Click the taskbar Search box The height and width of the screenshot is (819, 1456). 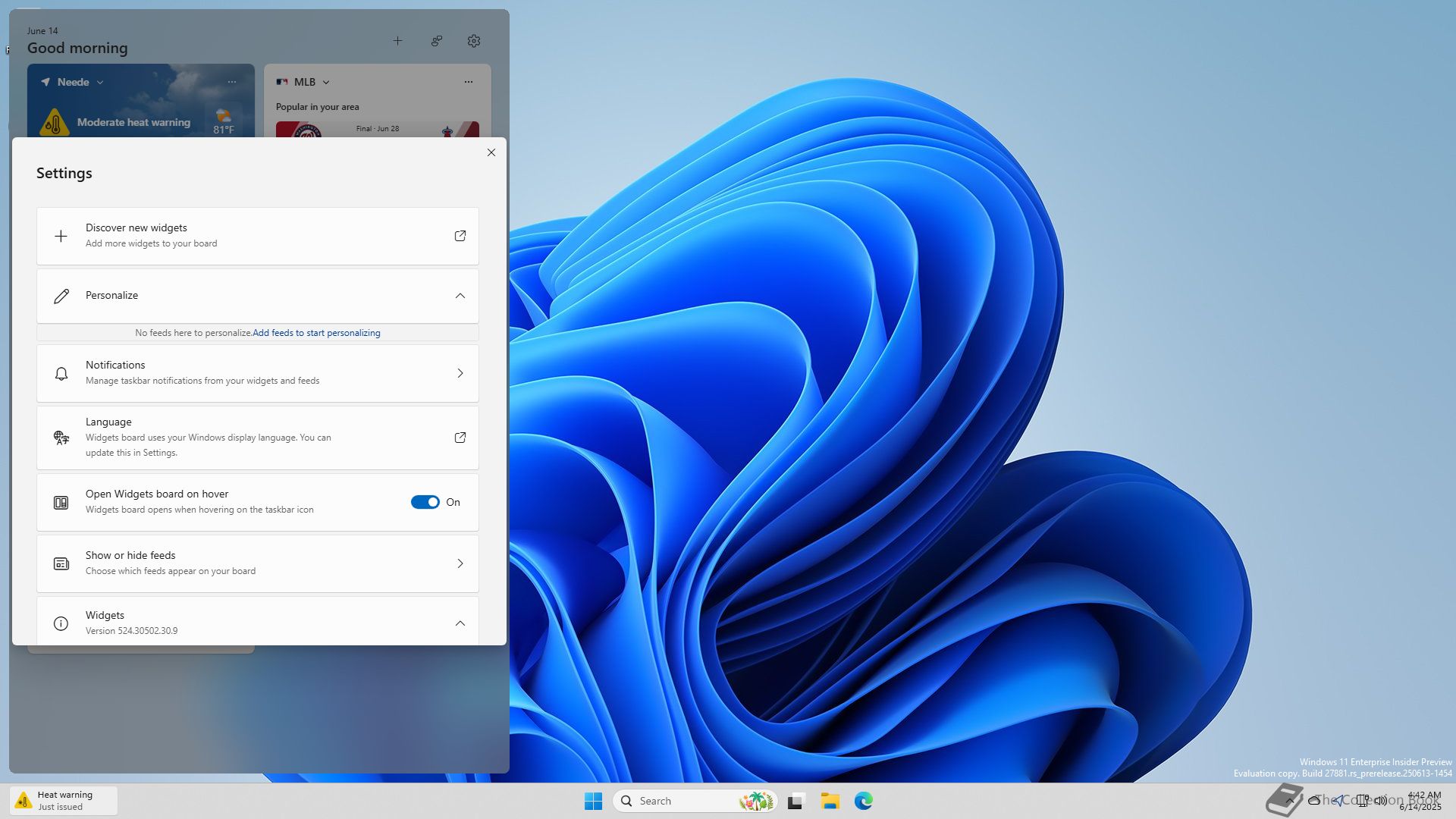682,801
